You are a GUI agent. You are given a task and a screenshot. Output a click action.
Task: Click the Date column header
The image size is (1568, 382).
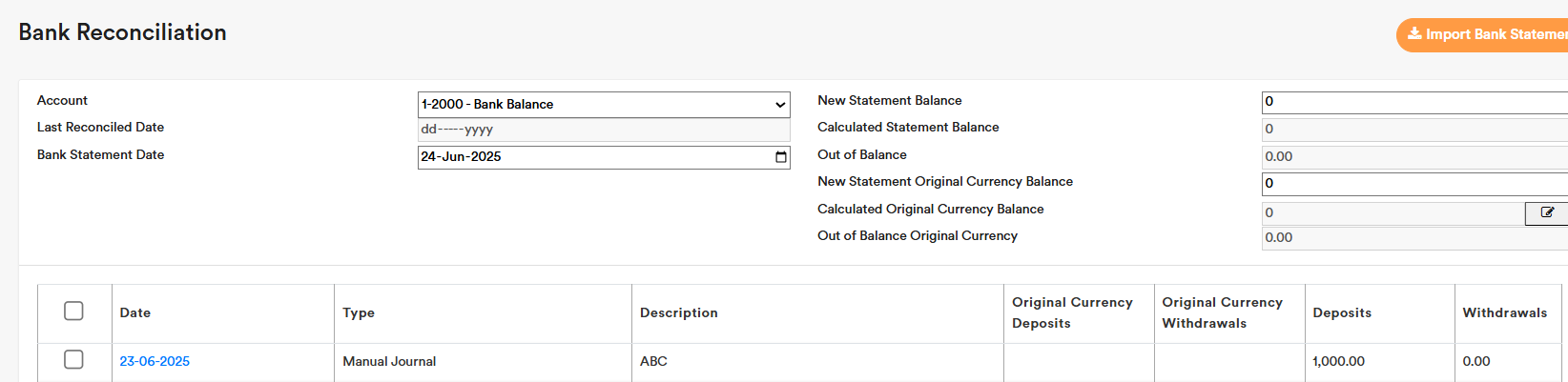[x=135, y=313]
